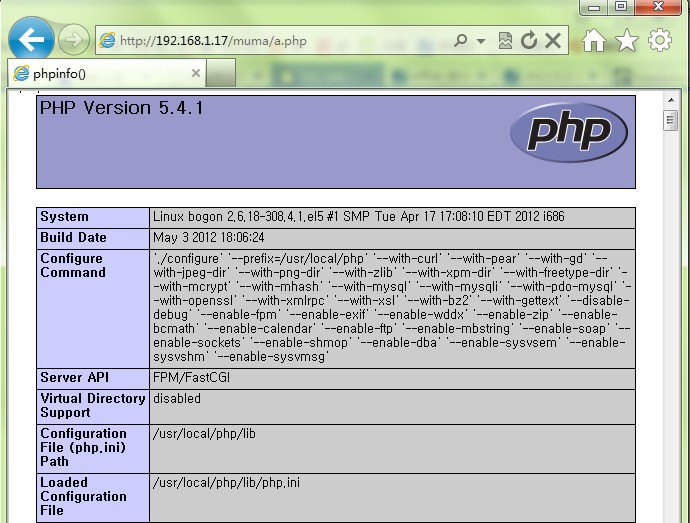Open the Home page icon
690x523 pixels.
(x=594, y=40)
